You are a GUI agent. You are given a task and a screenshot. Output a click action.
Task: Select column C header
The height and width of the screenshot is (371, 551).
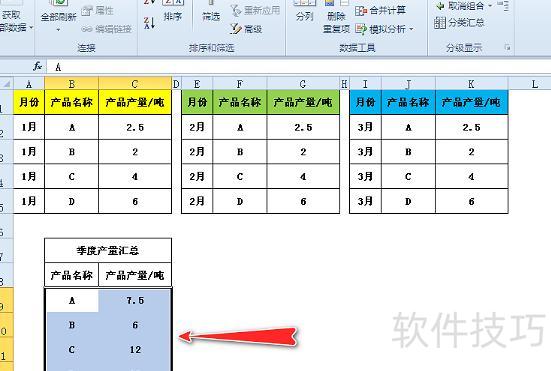point(135,84)
